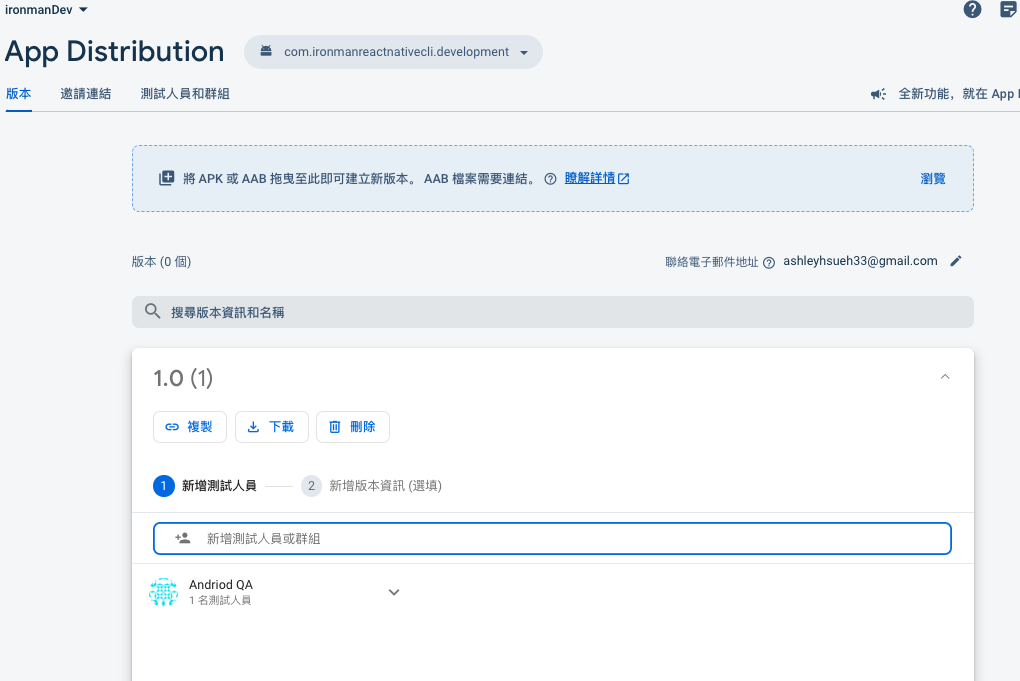
Task: Click the ashleyhsueh33@gmail.com email text
Action: point(860,261)
